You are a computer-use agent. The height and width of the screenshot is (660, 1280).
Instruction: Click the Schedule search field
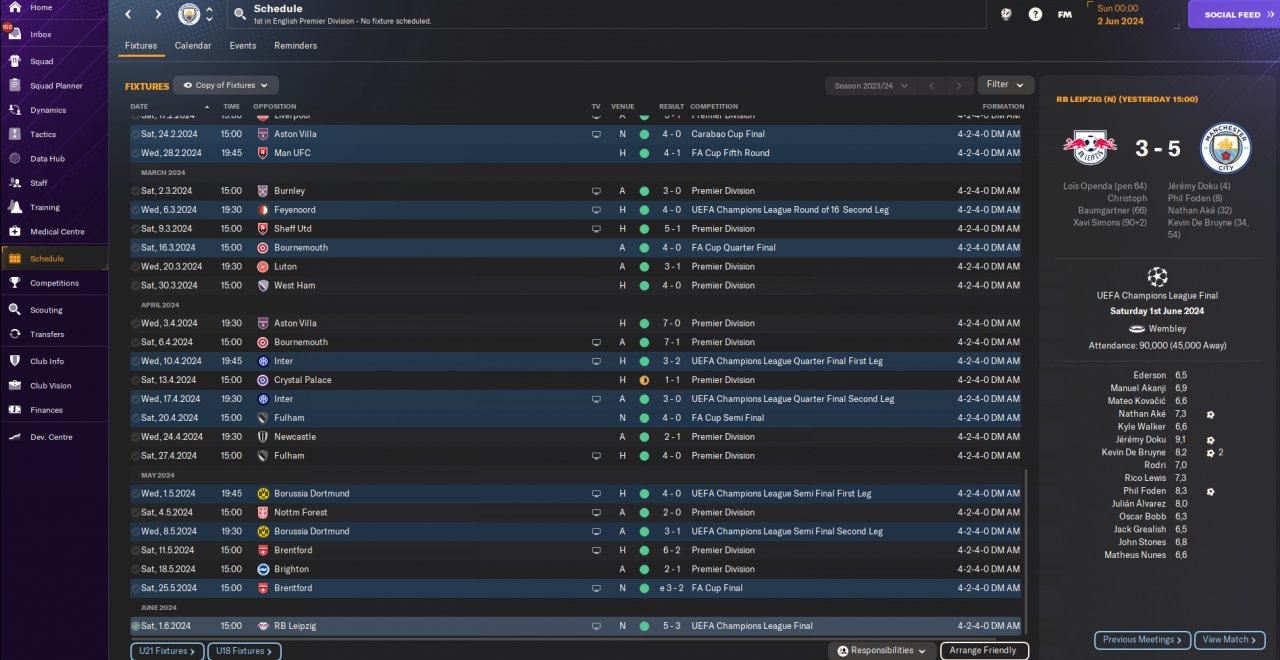[606, 14]
